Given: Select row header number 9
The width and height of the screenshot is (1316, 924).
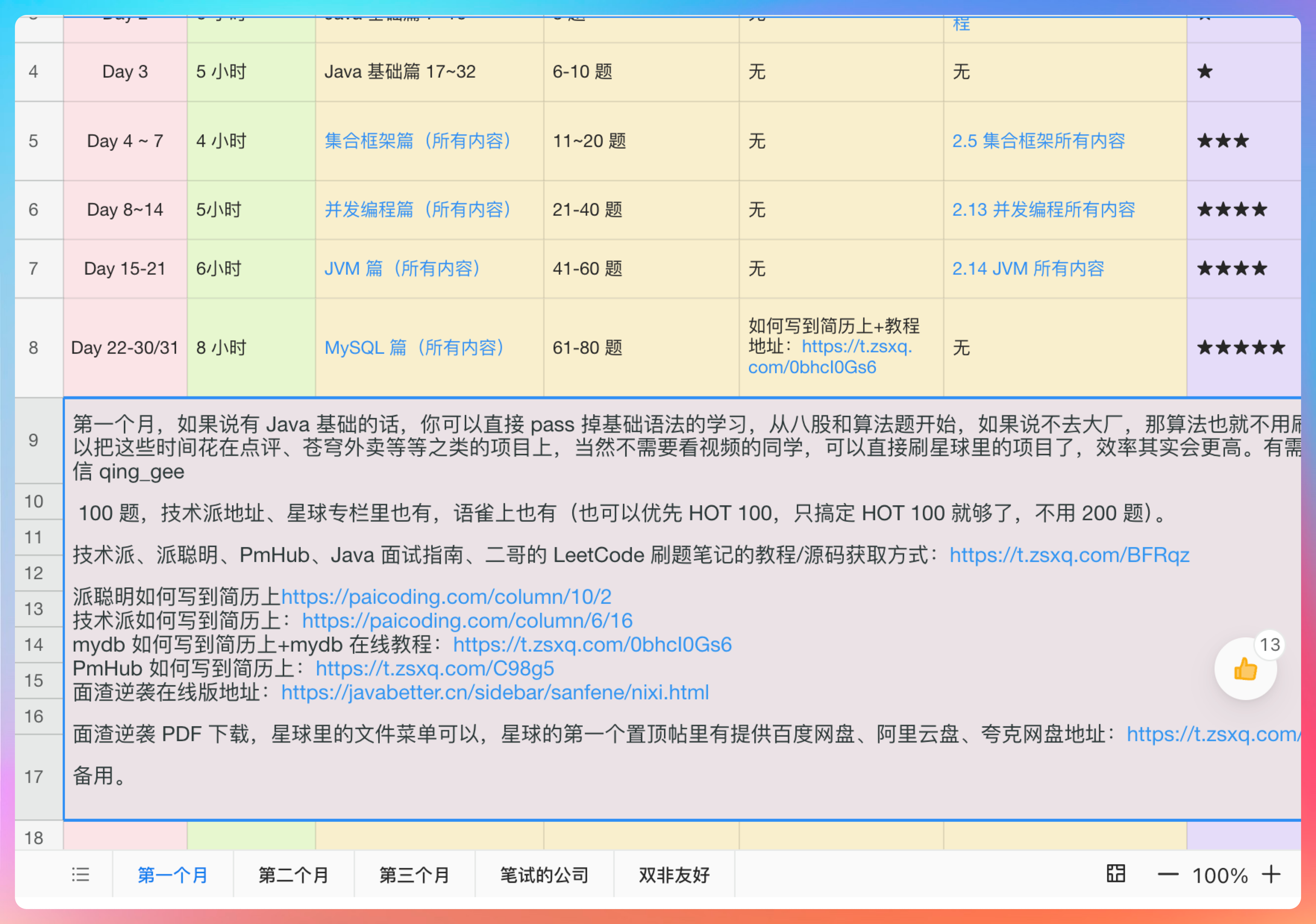Looking at the screenshot, I should pos(34,440).
